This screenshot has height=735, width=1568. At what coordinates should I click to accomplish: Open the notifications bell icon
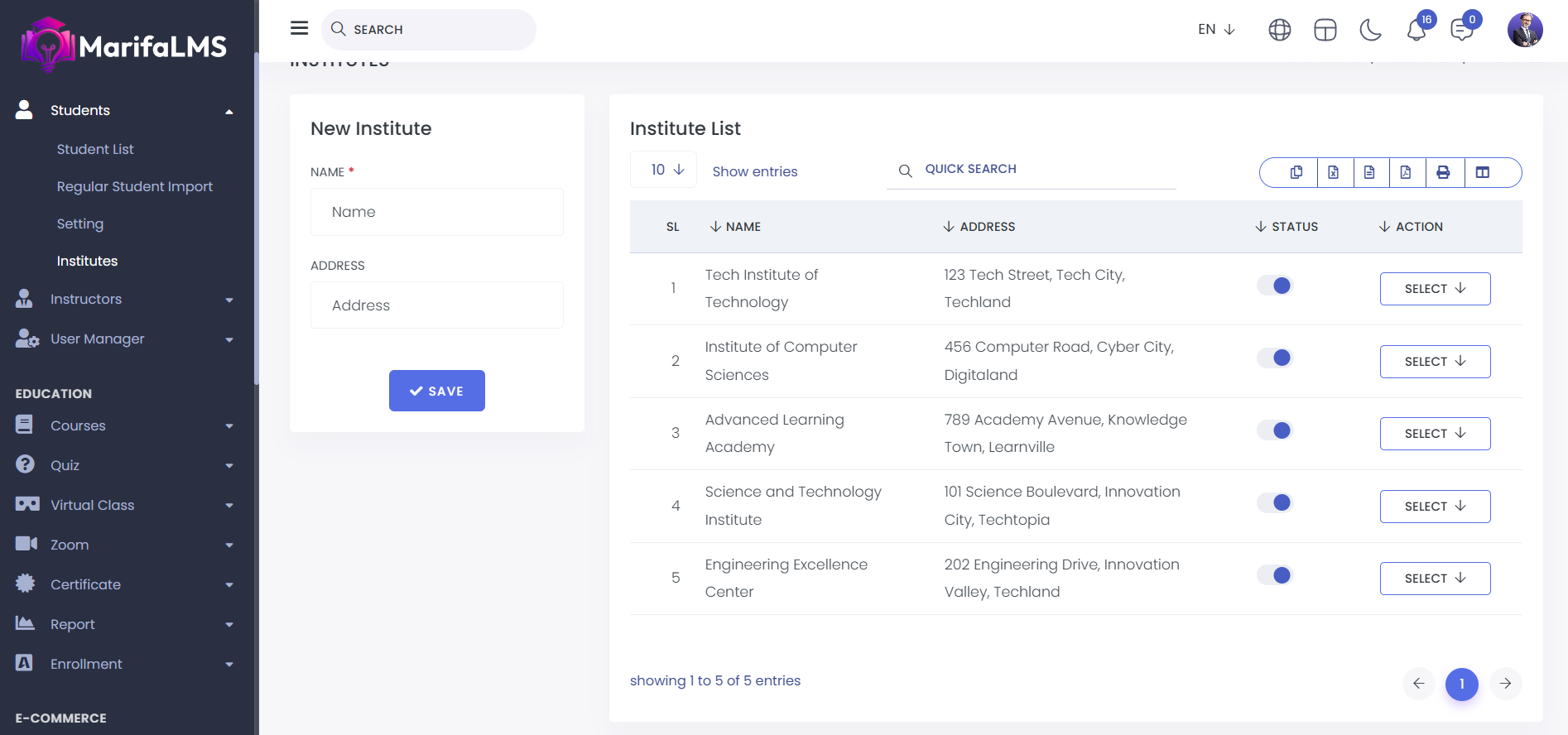click(1416, 31)
